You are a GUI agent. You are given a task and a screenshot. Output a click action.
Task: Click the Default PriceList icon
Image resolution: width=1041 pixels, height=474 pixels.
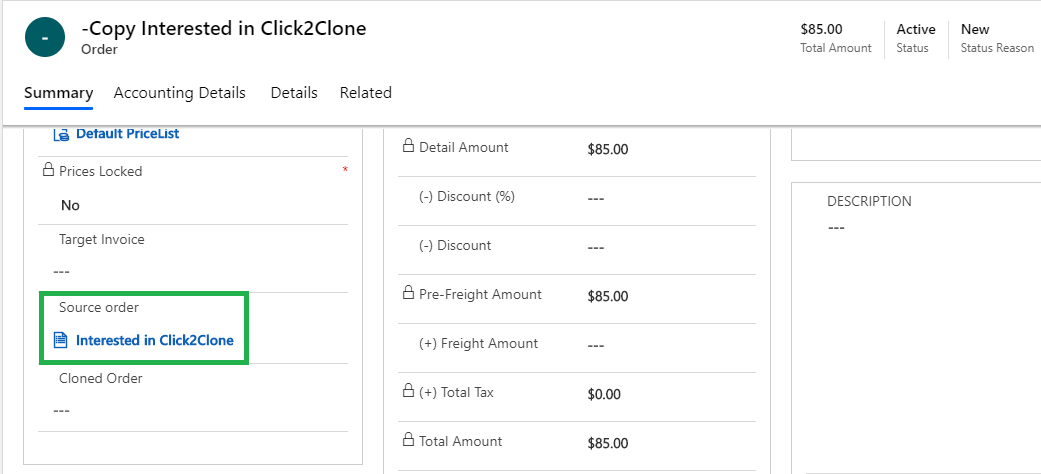coord(60,134)
